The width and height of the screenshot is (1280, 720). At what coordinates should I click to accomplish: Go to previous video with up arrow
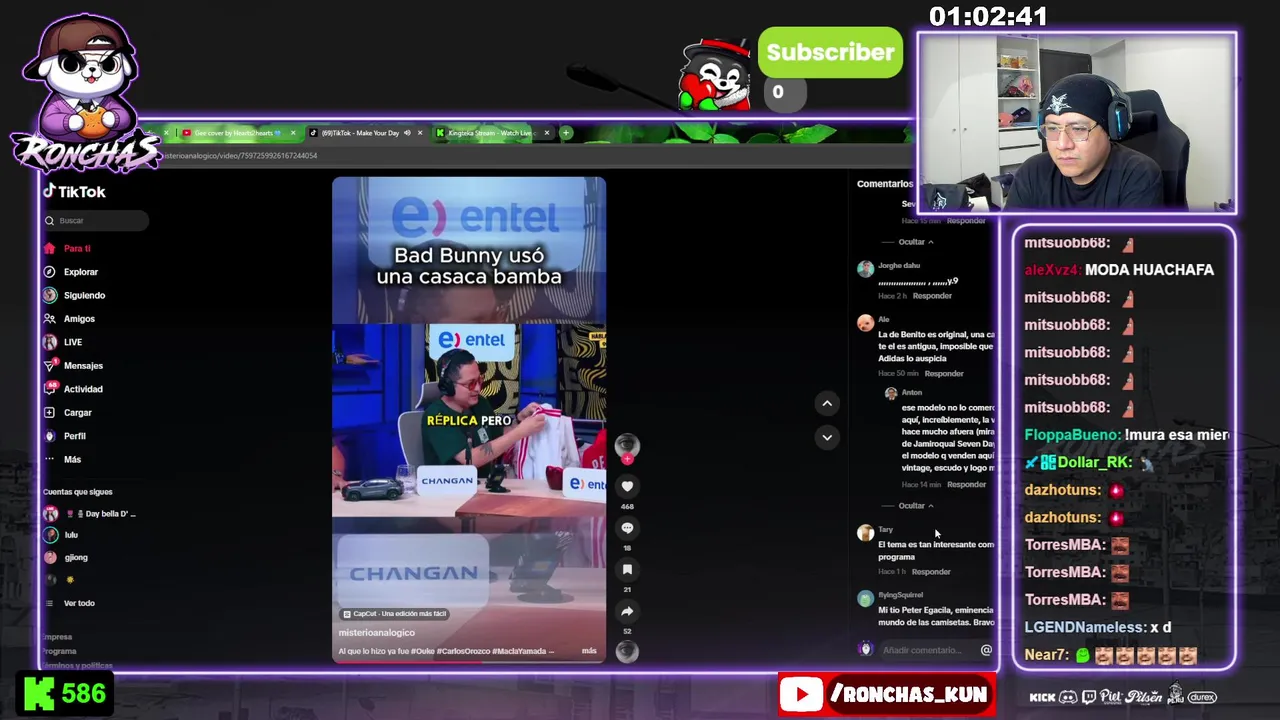click(827, 403)
